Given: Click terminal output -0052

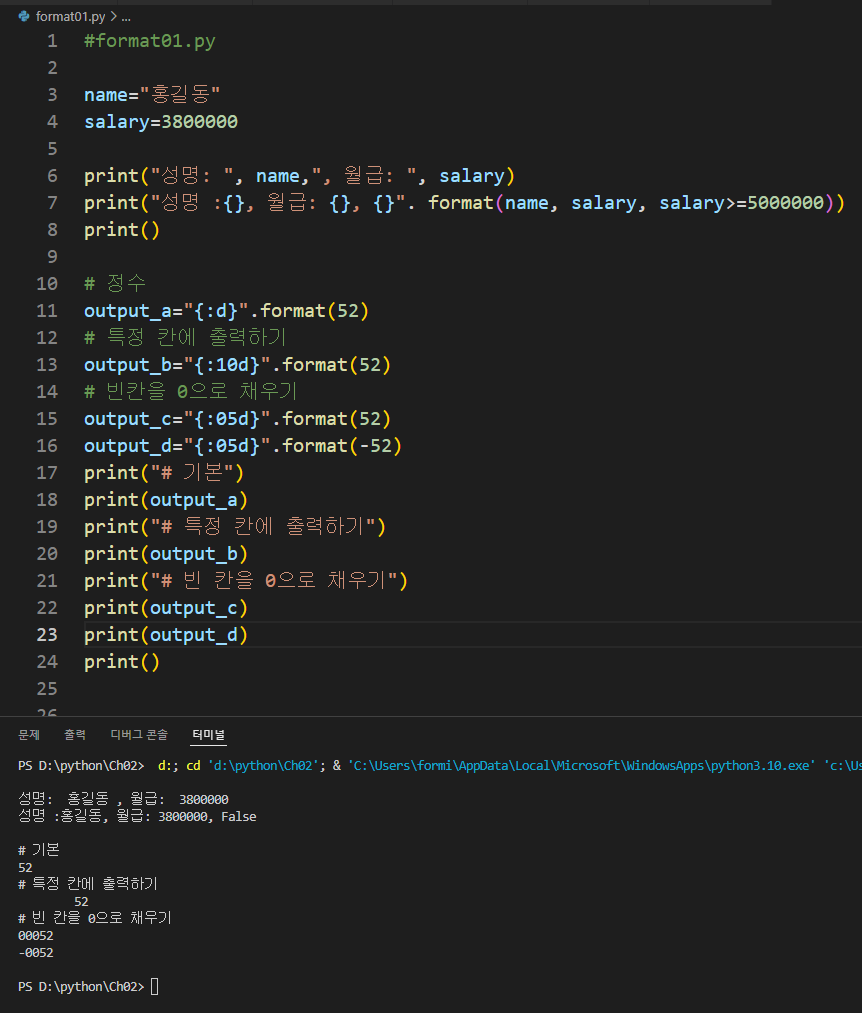Looking at the screenshot, I should [x=36, y=953].
